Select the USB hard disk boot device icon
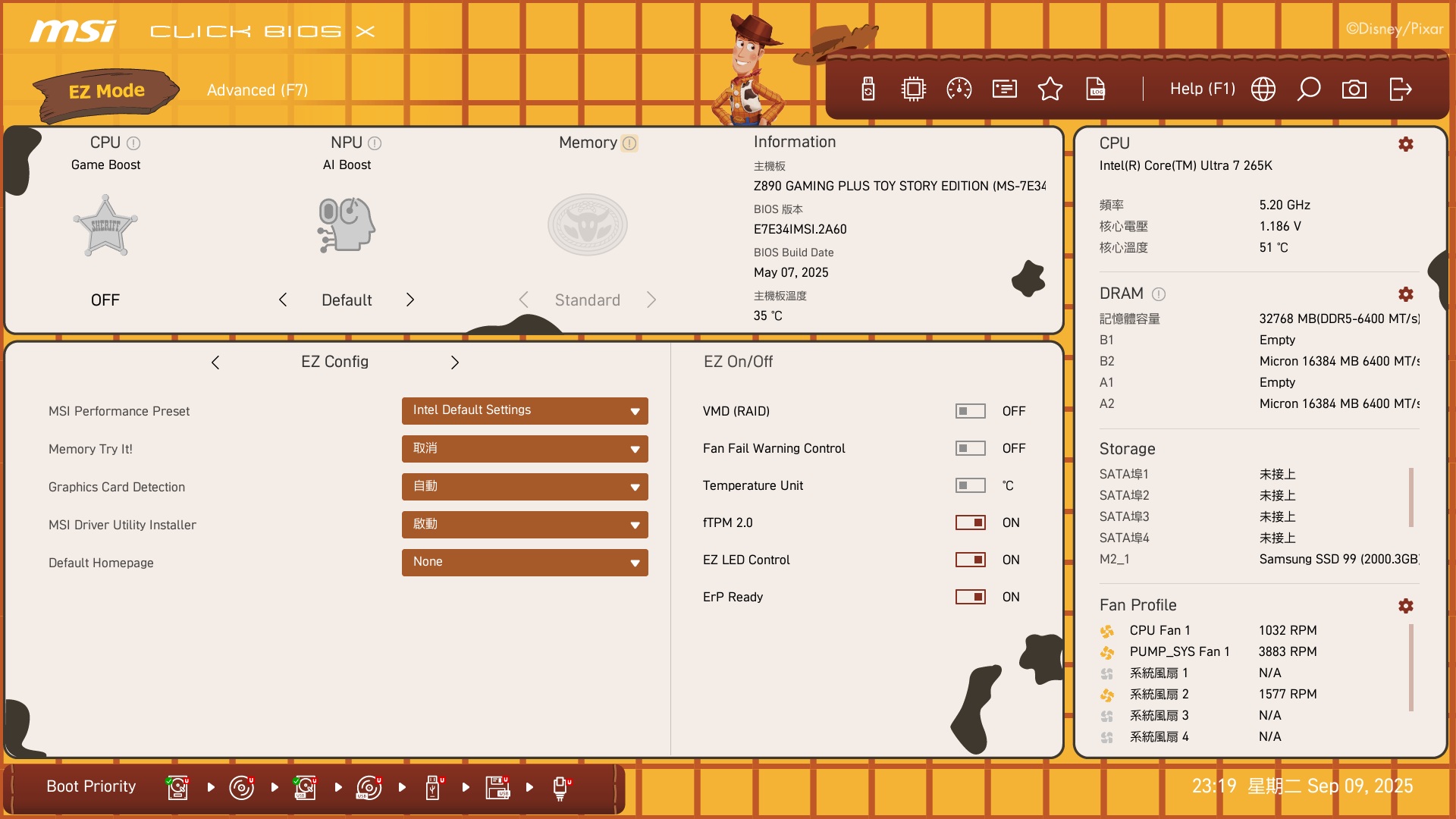This screenshot has height=819, width=1456. tap(306, 787)
